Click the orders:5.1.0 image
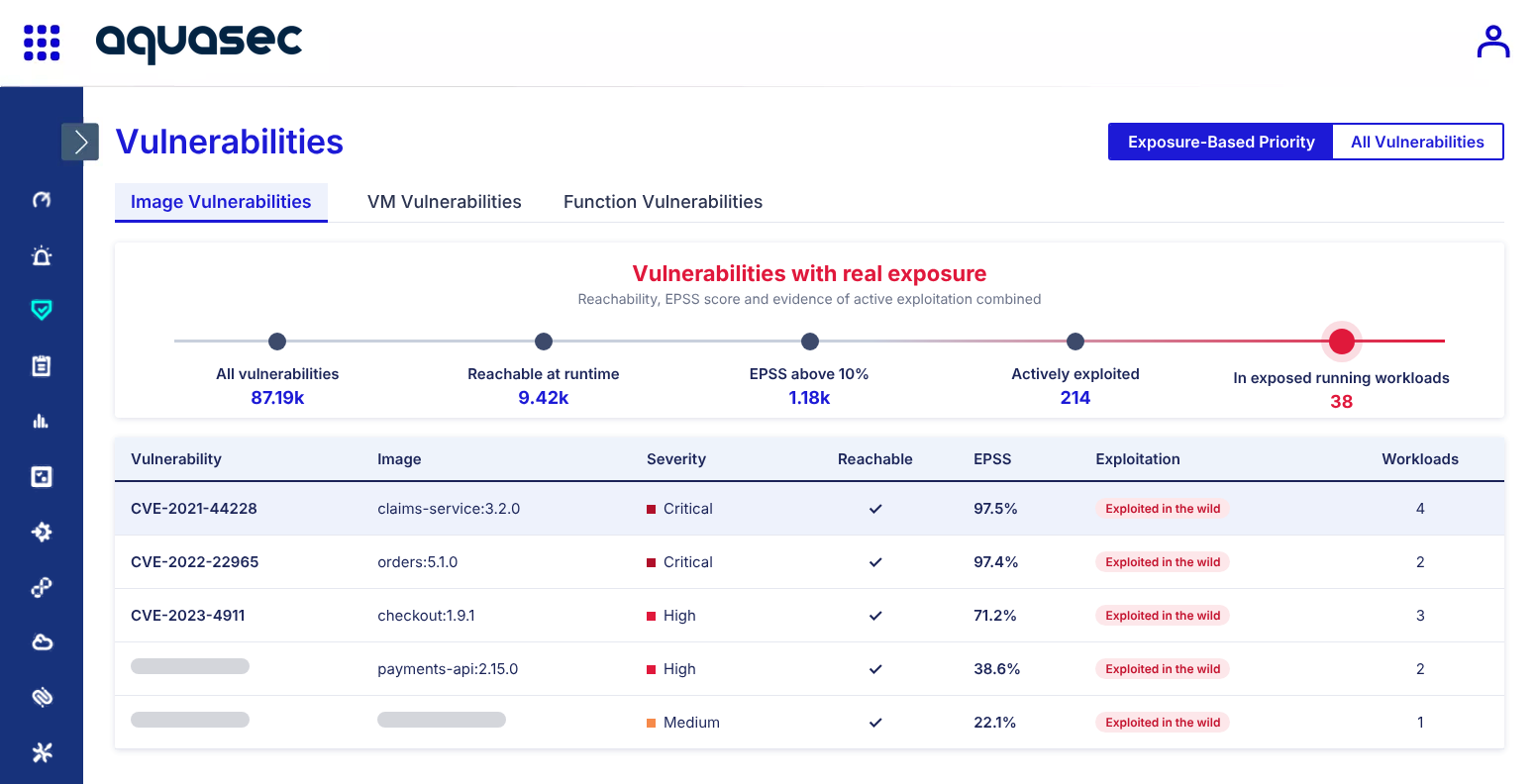Image resolution: width=1536 pixels, height=784 pixels. click(x=418, y=562)
